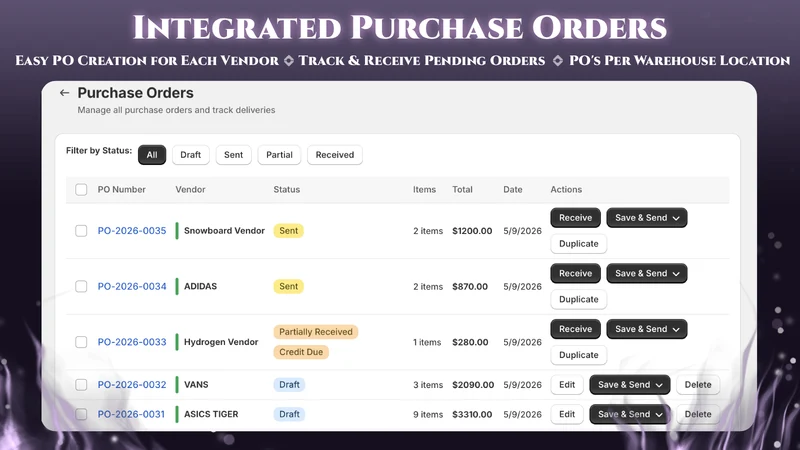Viewport: 800px width, 450px height.
Task: Duplicate the ADIDAS purchase order
Action: point(579,299)
